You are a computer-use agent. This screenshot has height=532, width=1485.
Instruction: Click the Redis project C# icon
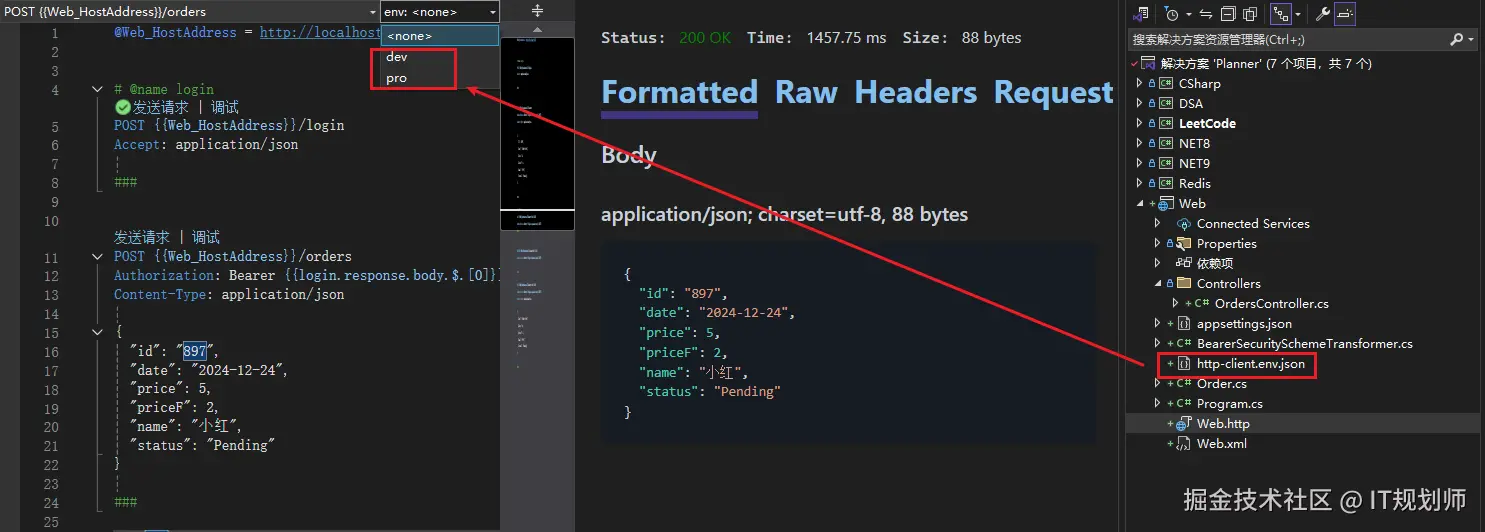point(1166,183)
